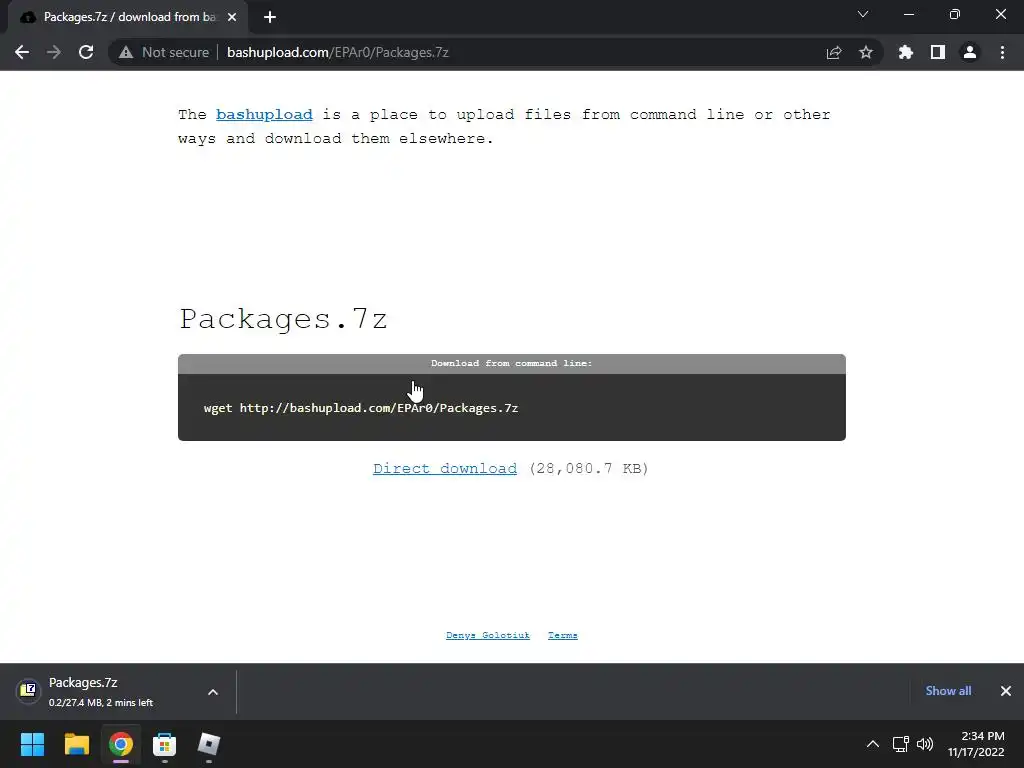The height and width of the screenshot is (768, 1024).
Task: Show hidden system tray icons
Action: pyautogui.click(x=872, y=744)
